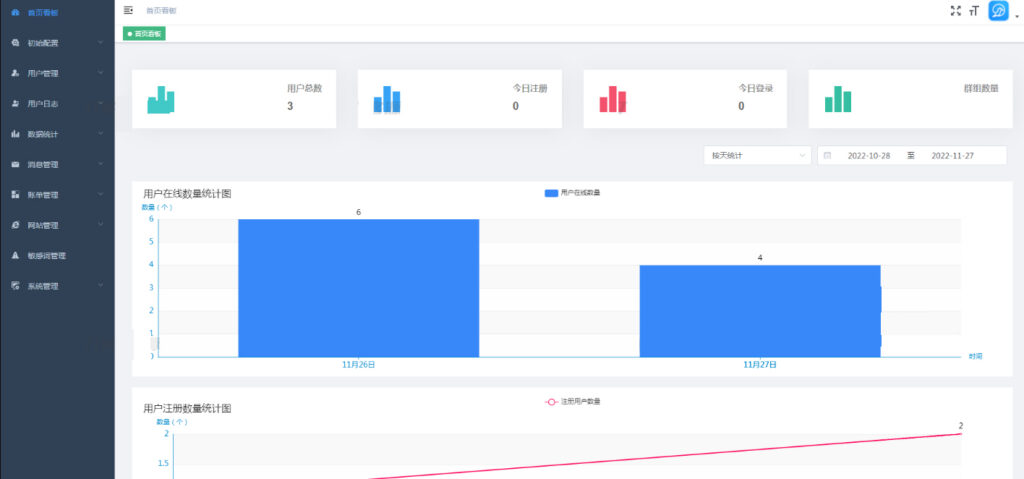Click the 11月26日 bar in chart
Screen dimensions: 1024x479
(x=358, y=288)
